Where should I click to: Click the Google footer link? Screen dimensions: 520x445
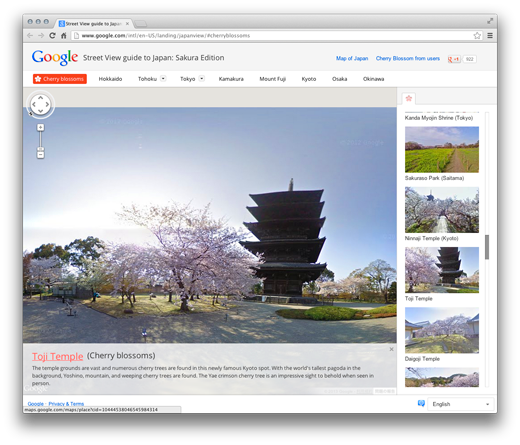click(35, 404)
